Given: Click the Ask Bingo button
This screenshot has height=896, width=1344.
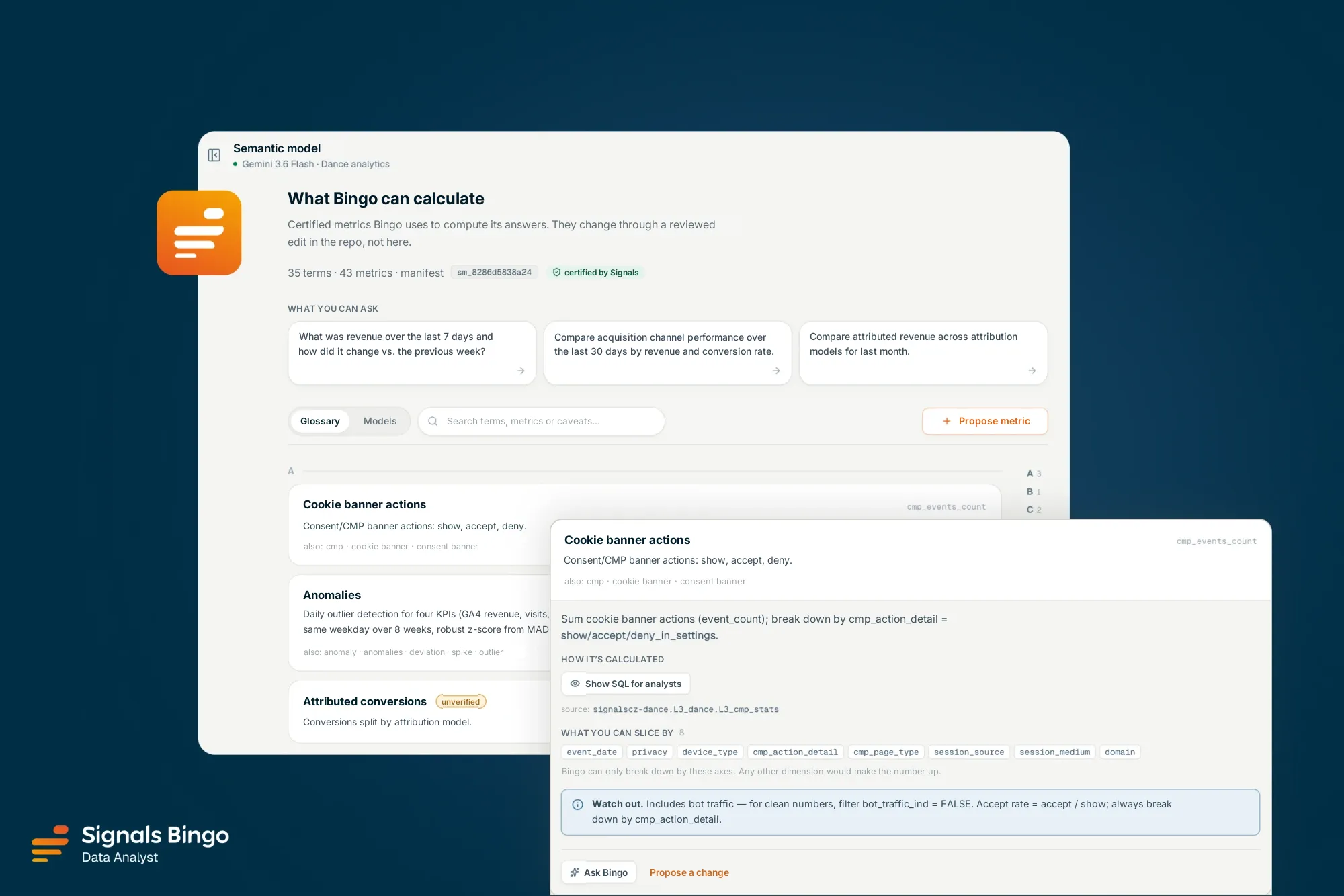Looking at the screenshot, I should click(599, 872).
